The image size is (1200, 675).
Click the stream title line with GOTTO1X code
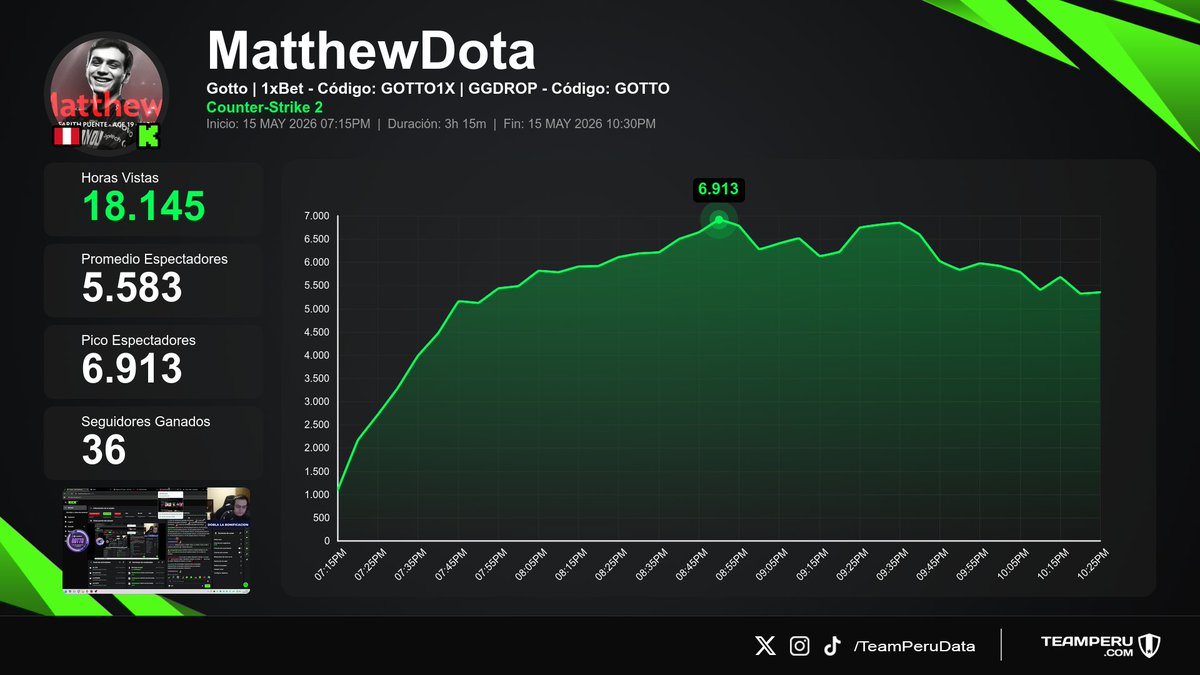tap(438, 88)
